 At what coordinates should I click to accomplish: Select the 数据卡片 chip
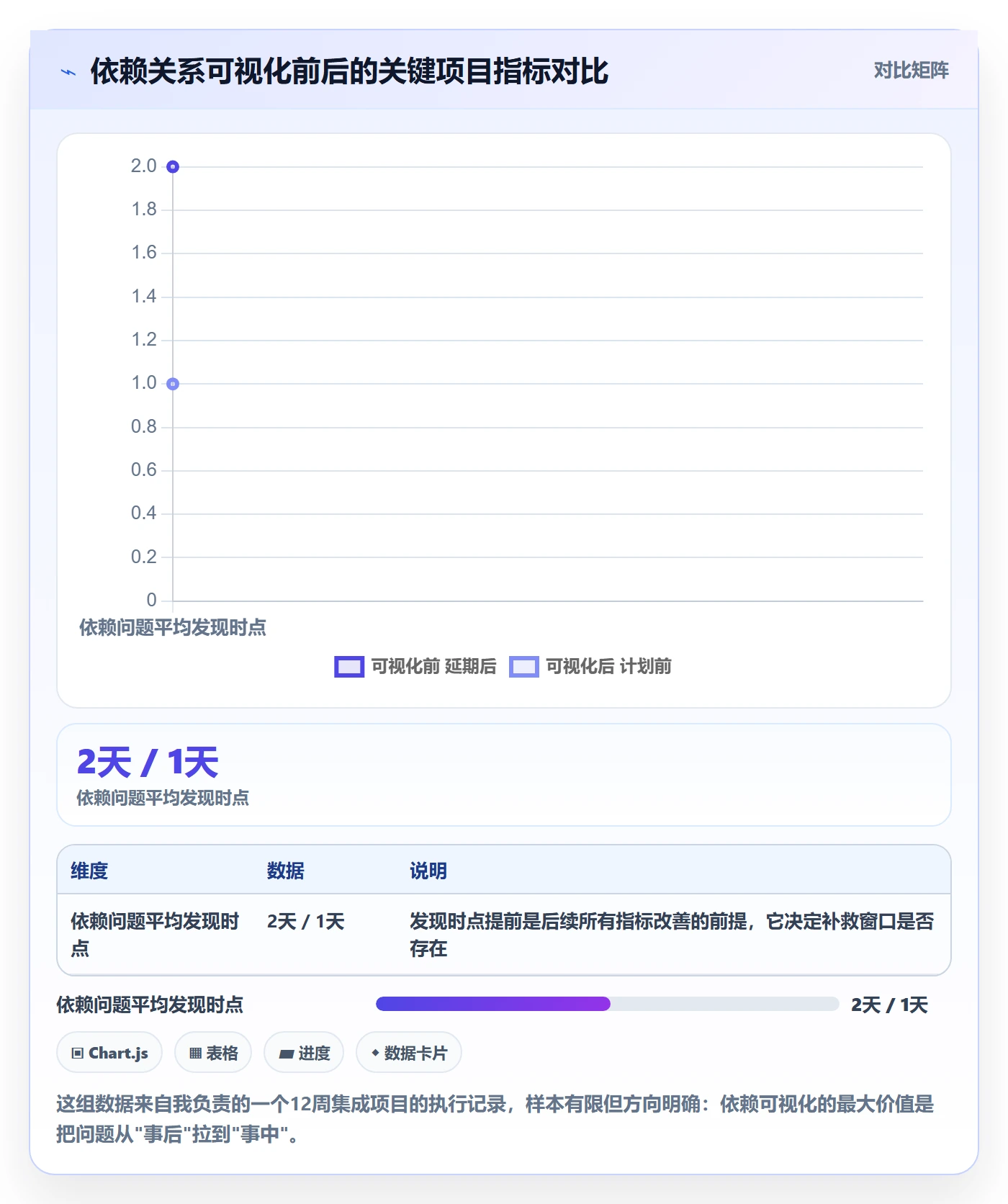[x=409, y=1053]
